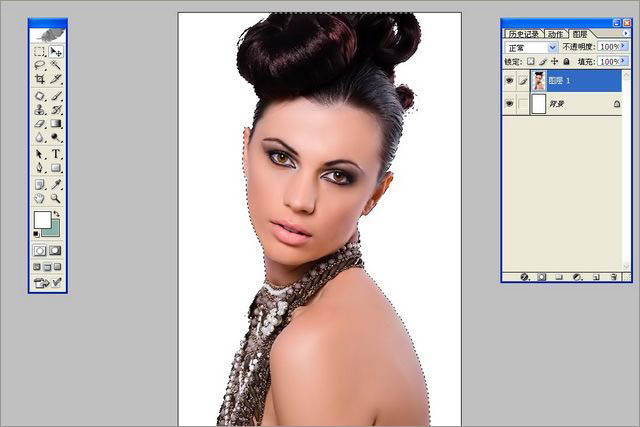Open the blend mode dropdown showing 正常
The width and height of the screenshot is (640, 427).
[x=553, y=47]
